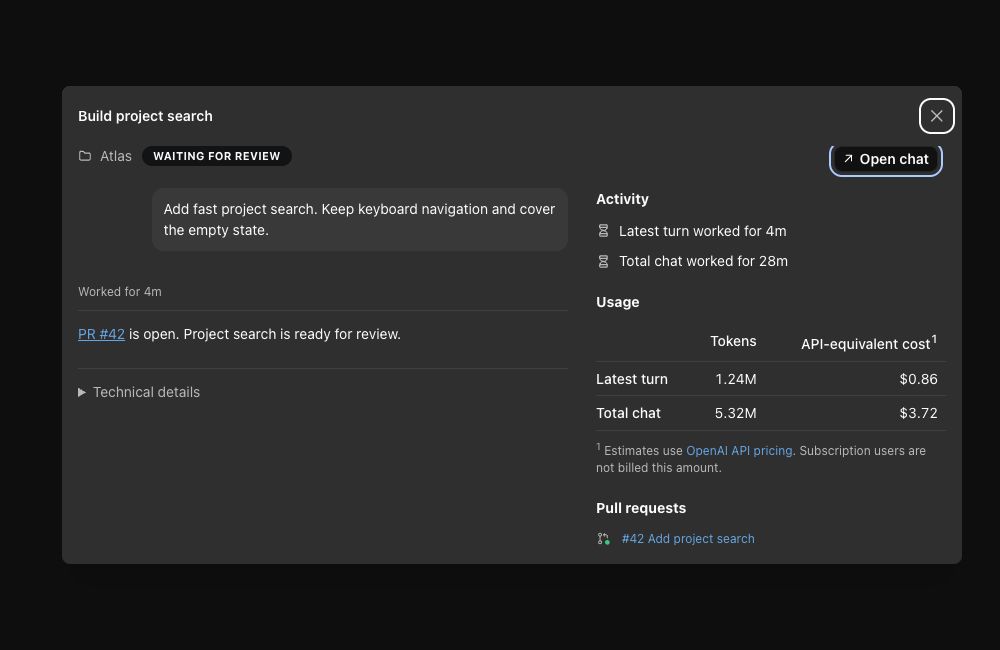The image size is (1000, 650).
Task: Click the API-equivalent cost column header
Action: click(869, 343)
